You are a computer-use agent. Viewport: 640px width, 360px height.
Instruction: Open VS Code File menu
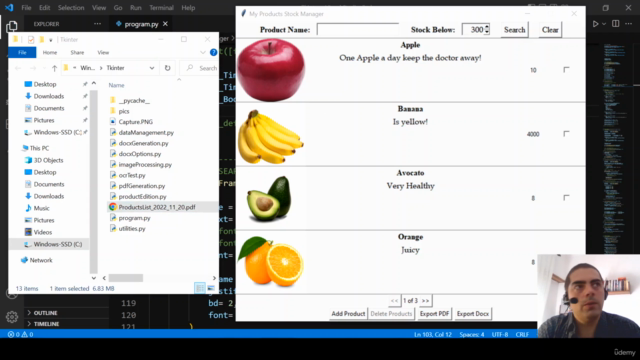26,8
